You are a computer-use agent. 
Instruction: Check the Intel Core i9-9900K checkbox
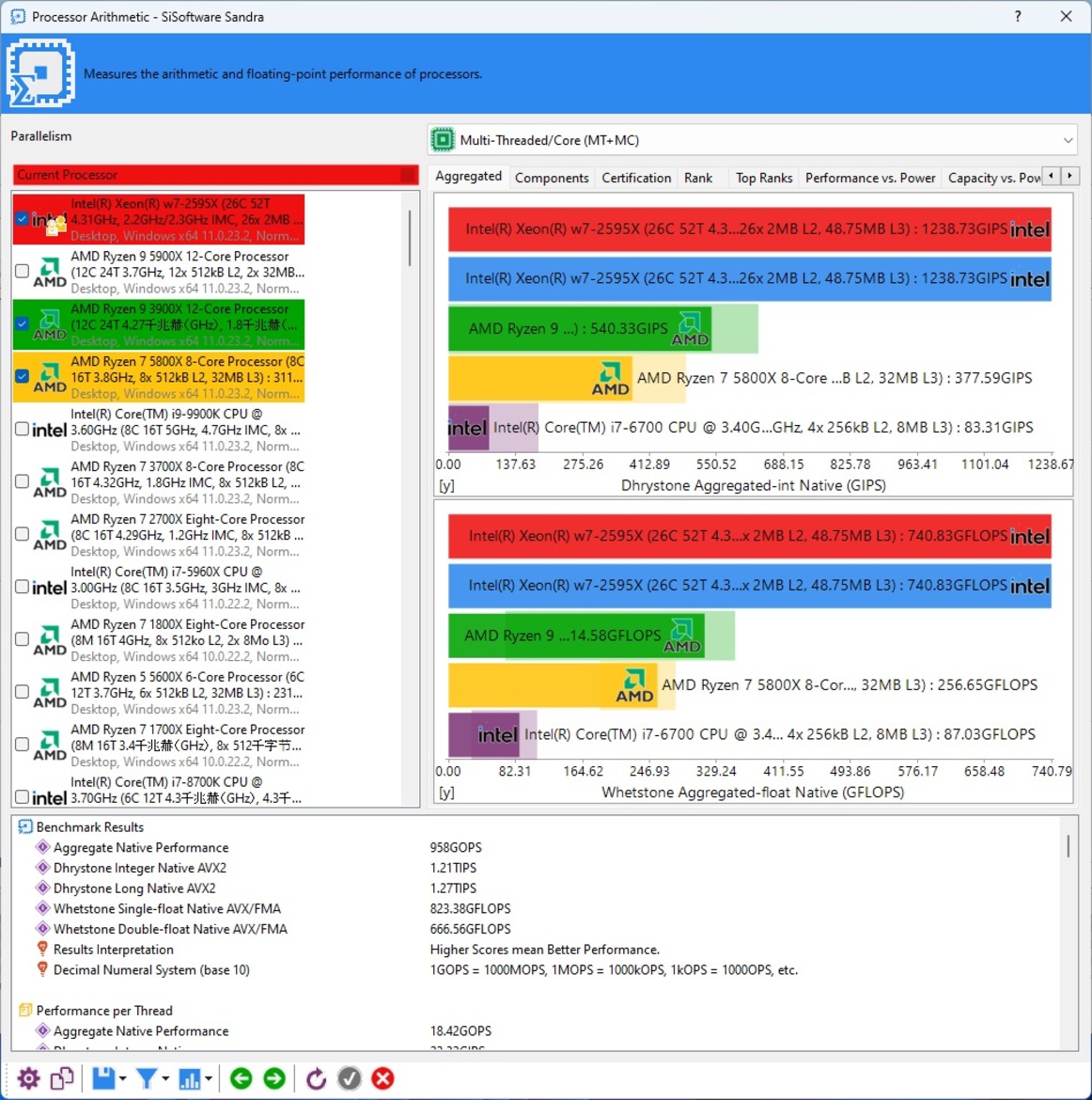click(x=22, y=429)
